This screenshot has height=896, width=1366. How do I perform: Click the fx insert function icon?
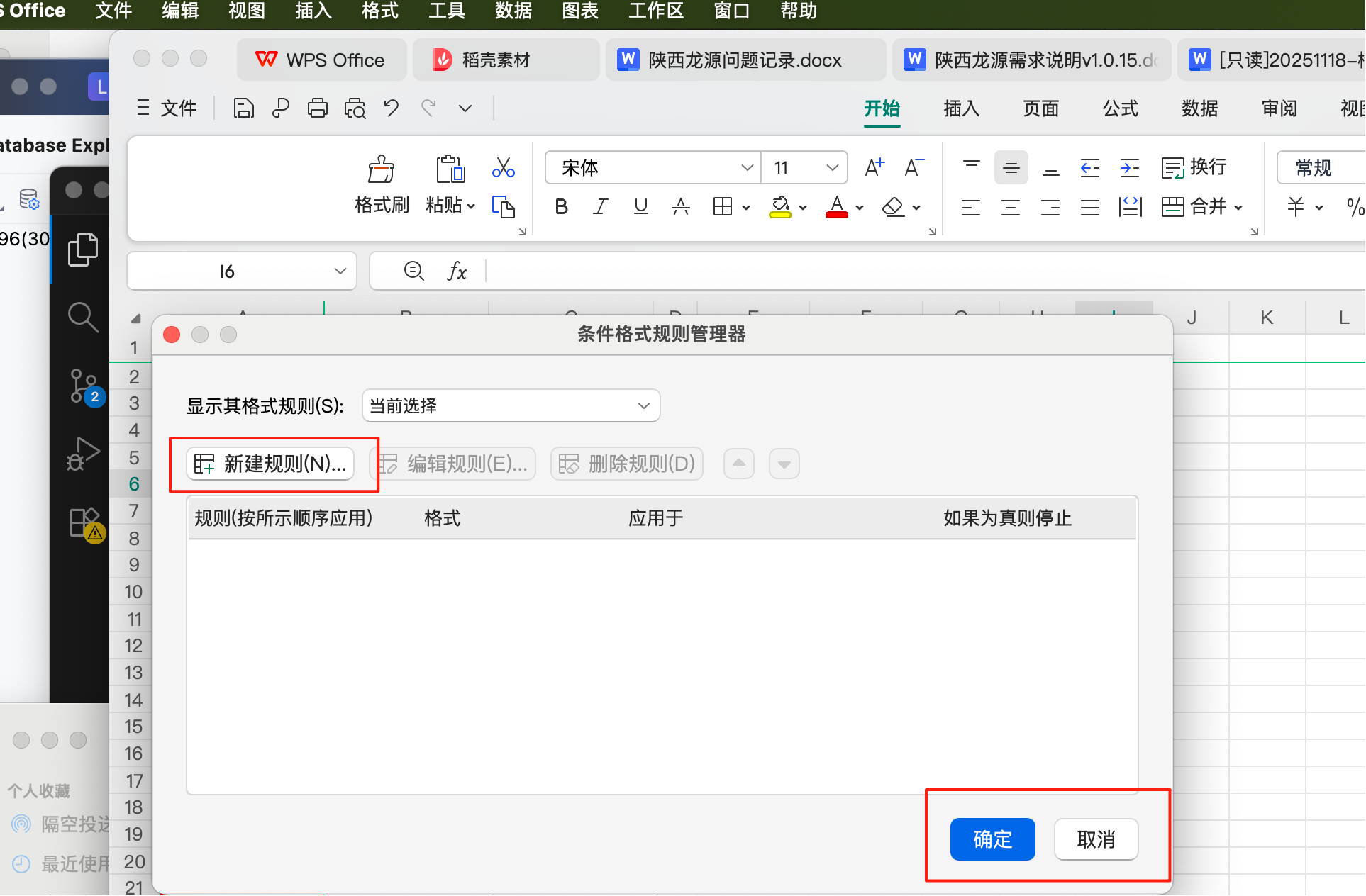(x=457, y=271)
